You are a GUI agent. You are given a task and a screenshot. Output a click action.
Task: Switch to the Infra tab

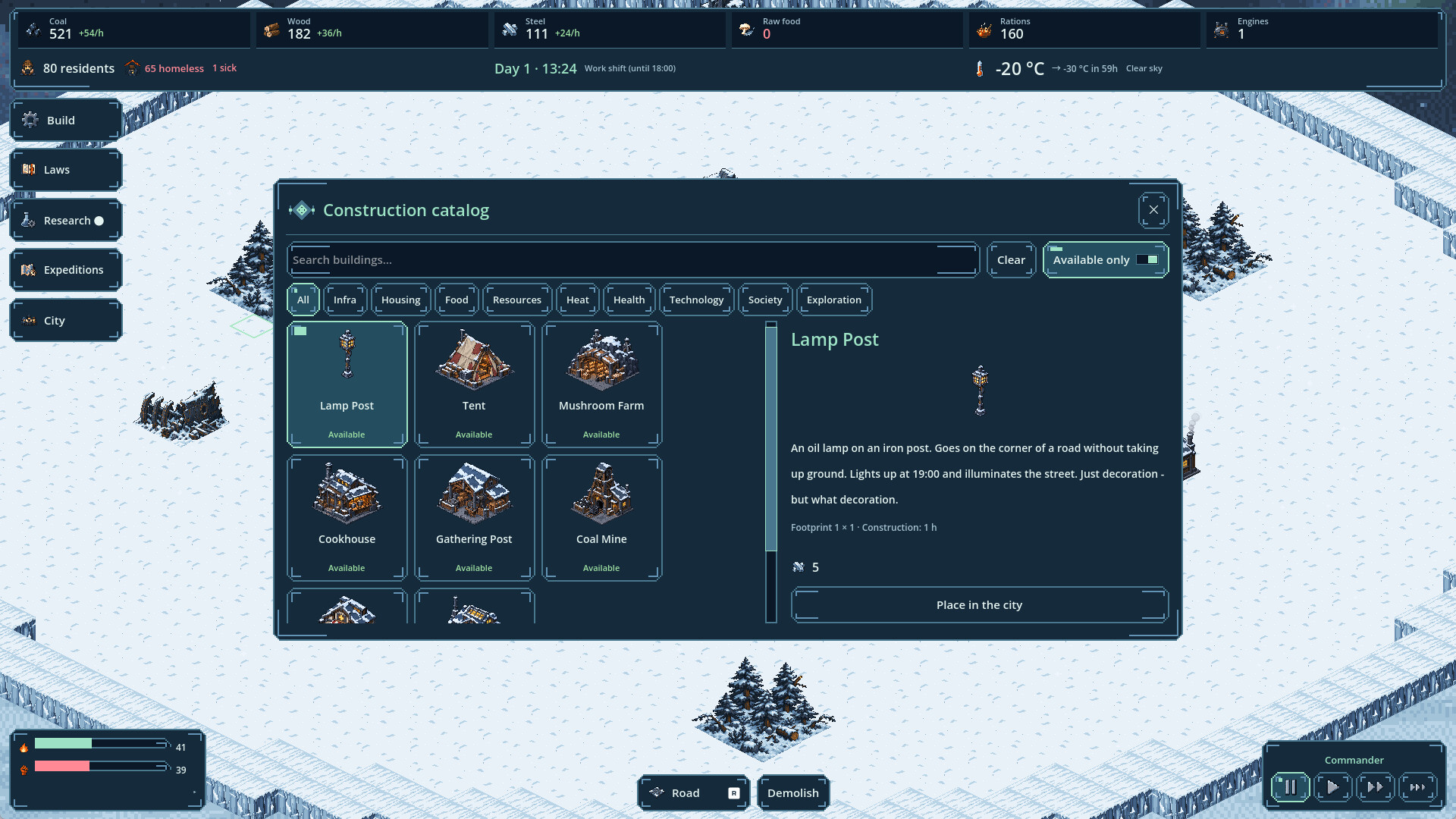pyautogui.click(x=345, y=300)
